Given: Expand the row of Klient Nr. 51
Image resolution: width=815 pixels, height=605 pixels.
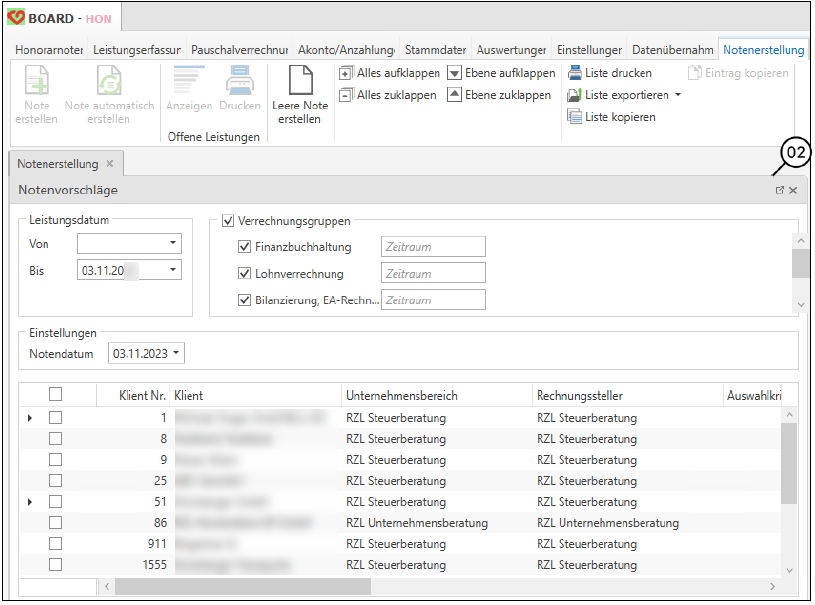Looking at the screenshot, I should 29,502.
